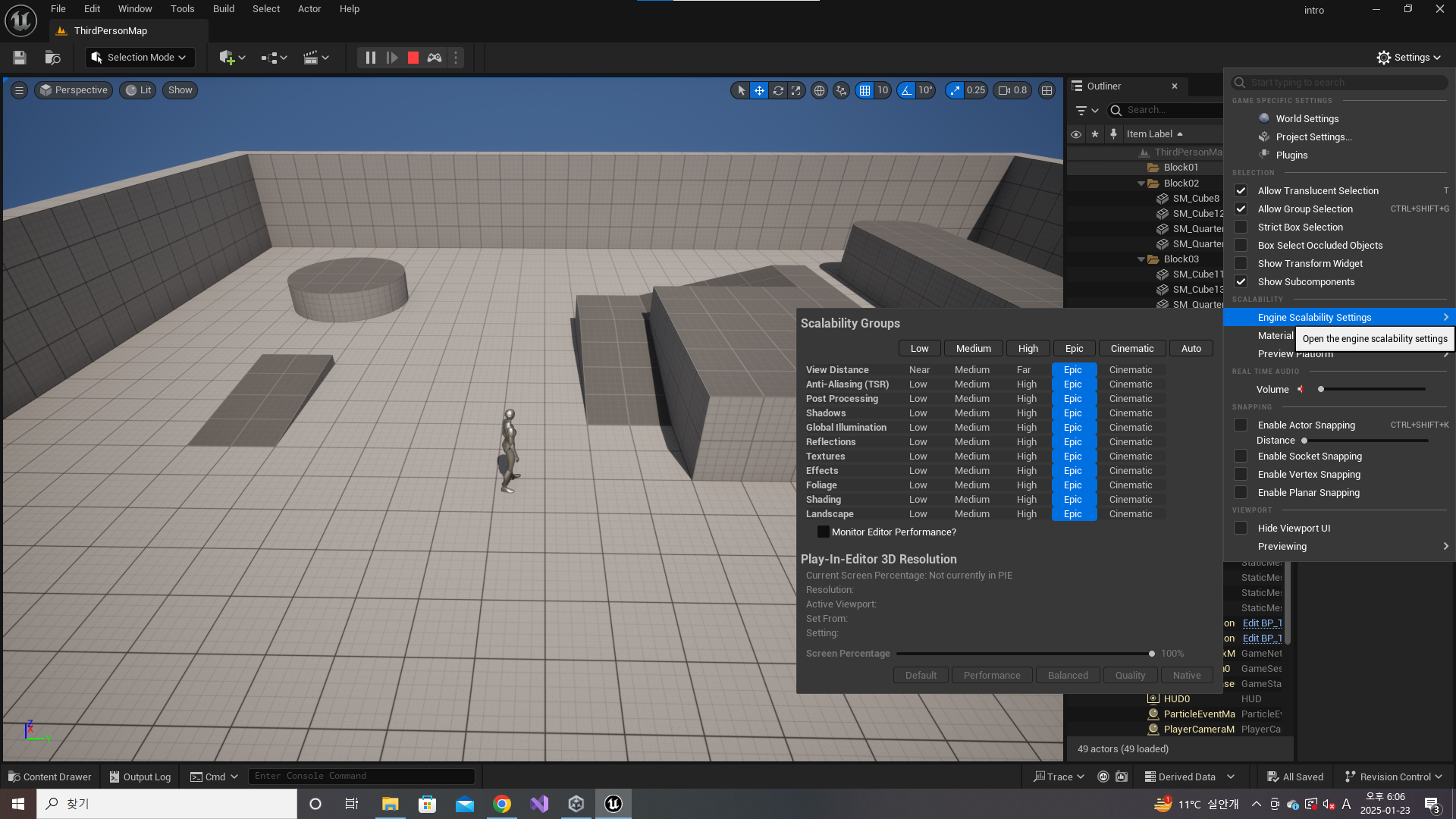The width and height of the screenshot is (1456, 819).
Task: Open the play options three-dot menu
Action: tap(456, 58)
